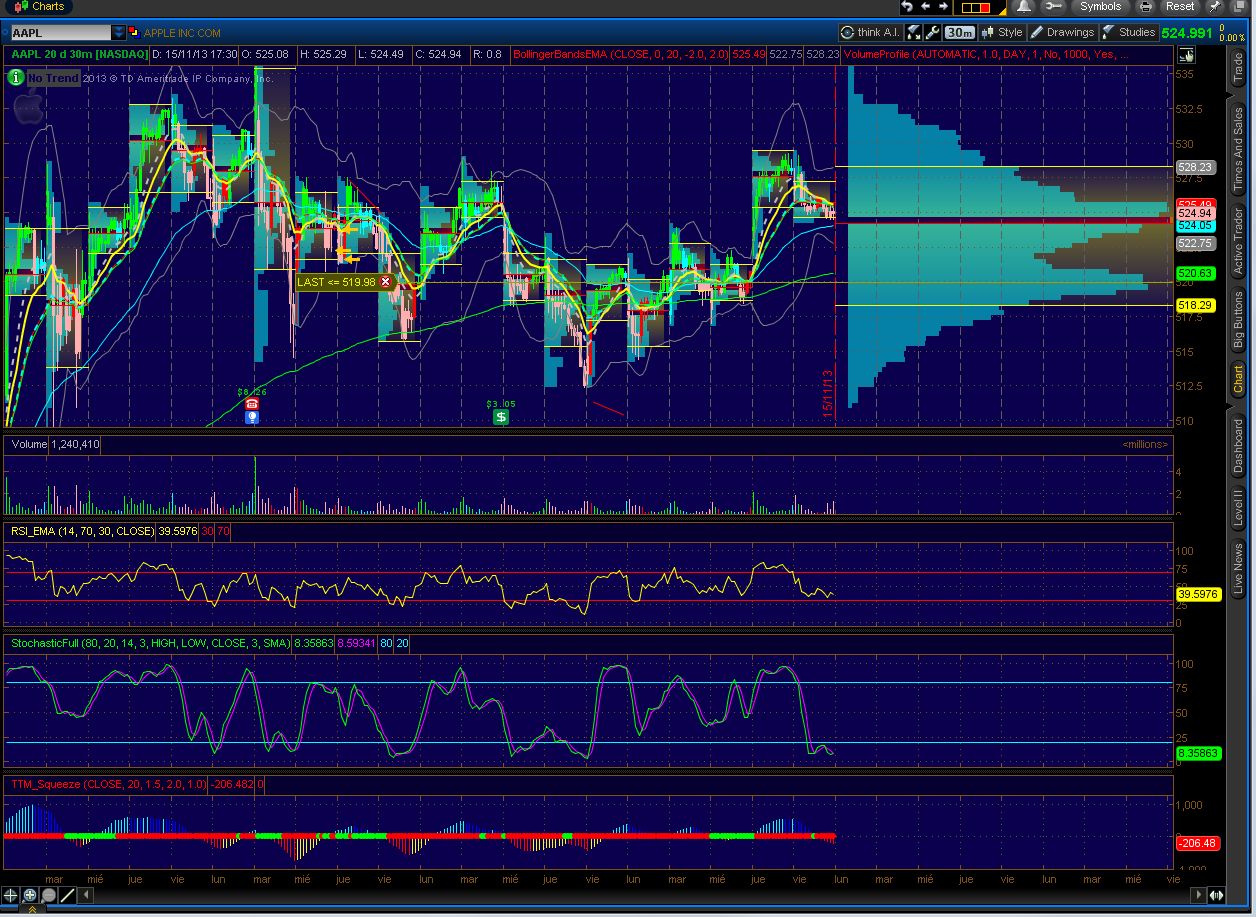Open alerts via the bell icon
1256x917 pixels.
(x=1023, y=6)
